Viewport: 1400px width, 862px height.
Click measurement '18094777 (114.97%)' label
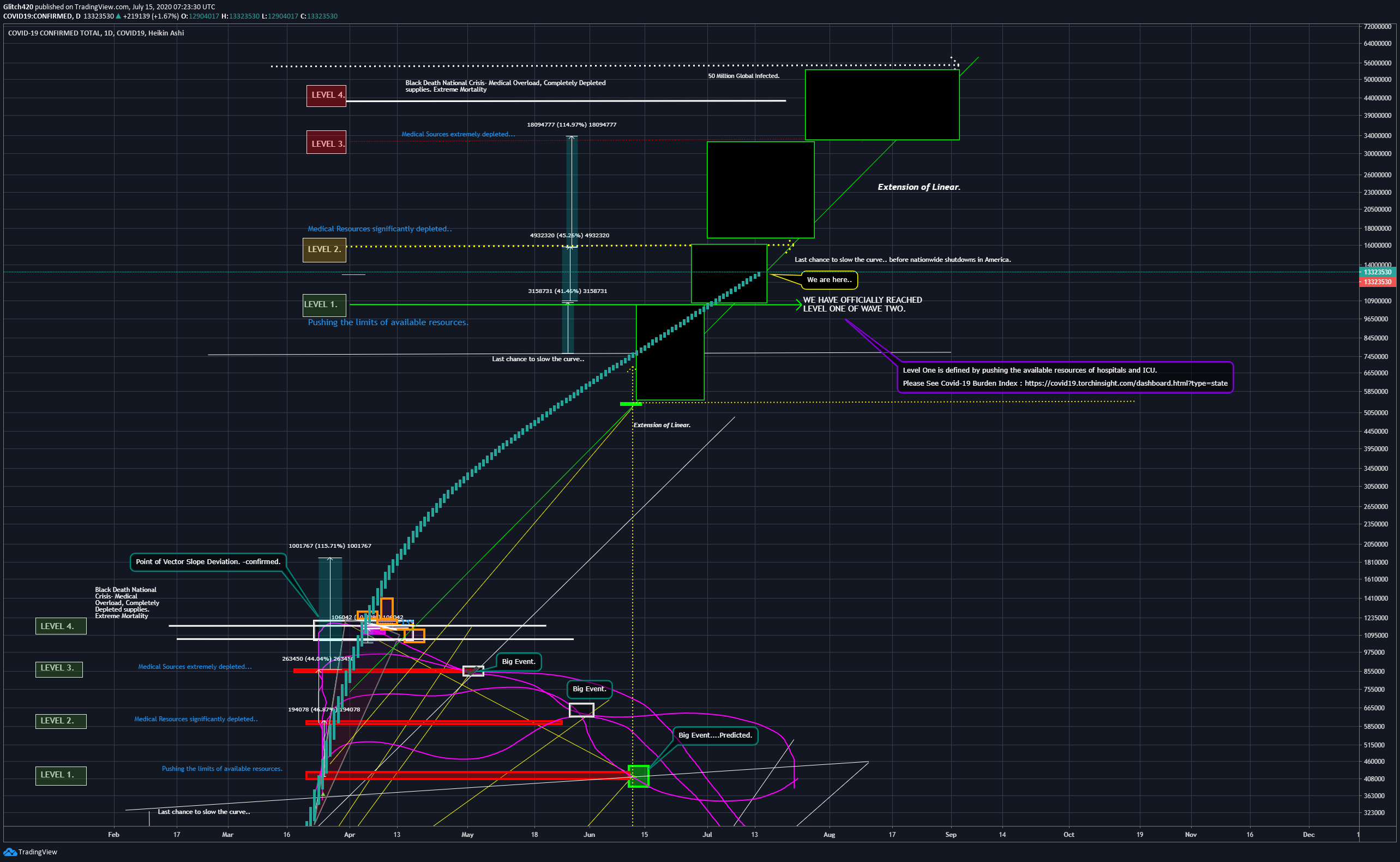coord(572,124)
